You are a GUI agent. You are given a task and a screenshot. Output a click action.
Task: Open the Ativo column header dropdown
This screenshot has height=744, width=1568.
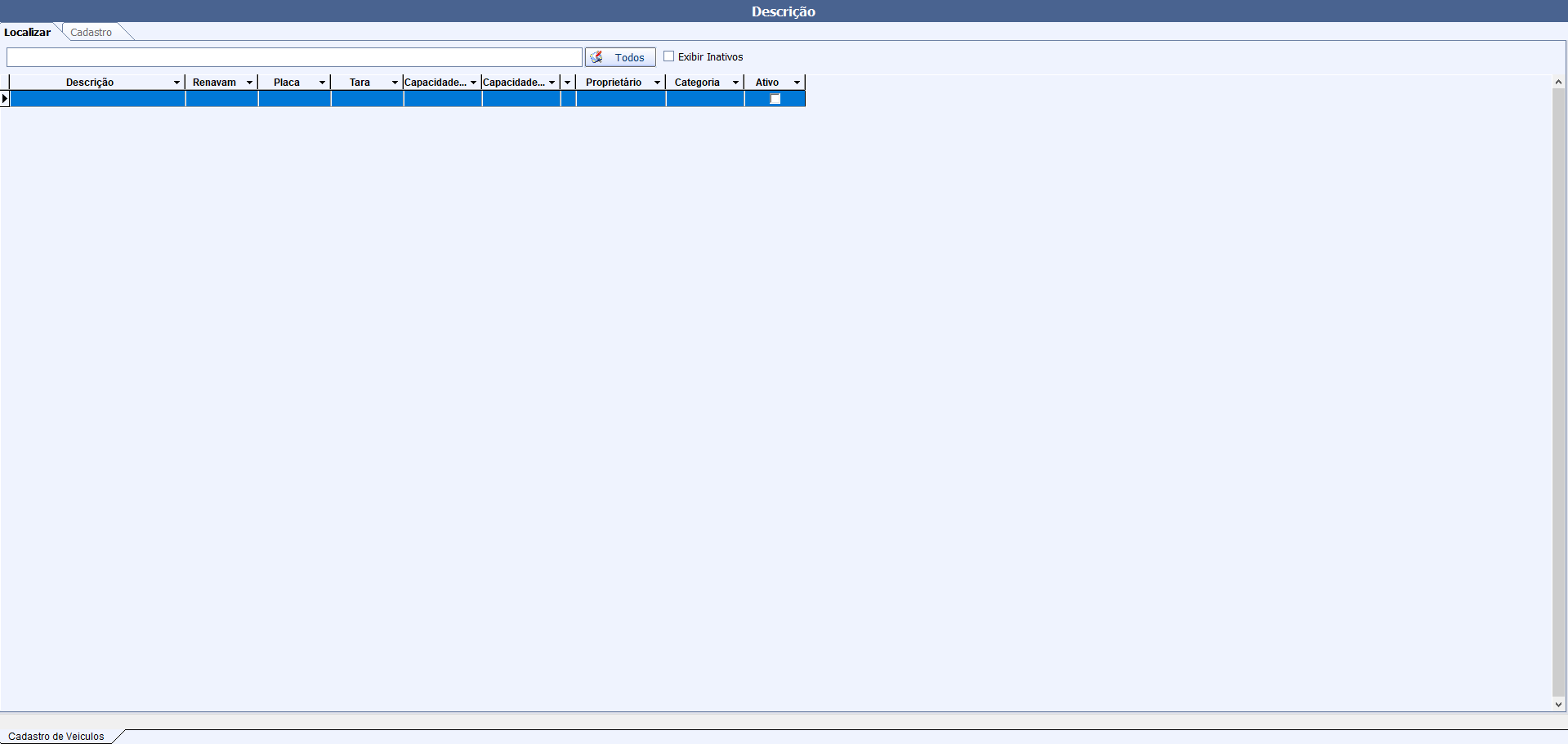(797, 83)
